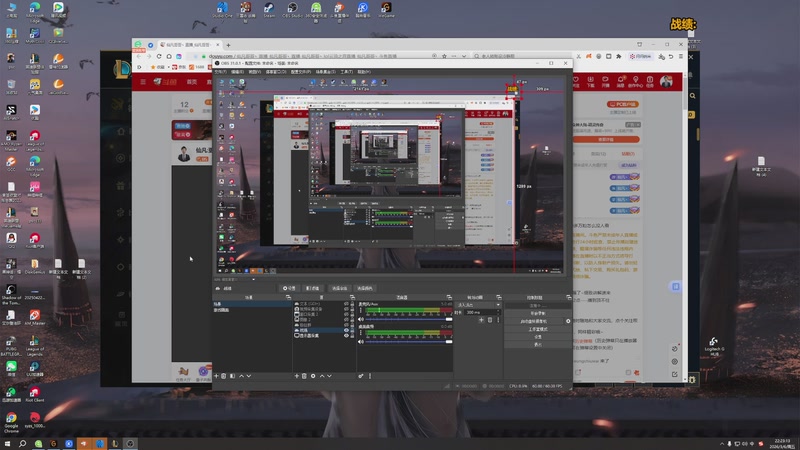
Task: Open OBS 文件(F) menu
Action: point(220,72)
